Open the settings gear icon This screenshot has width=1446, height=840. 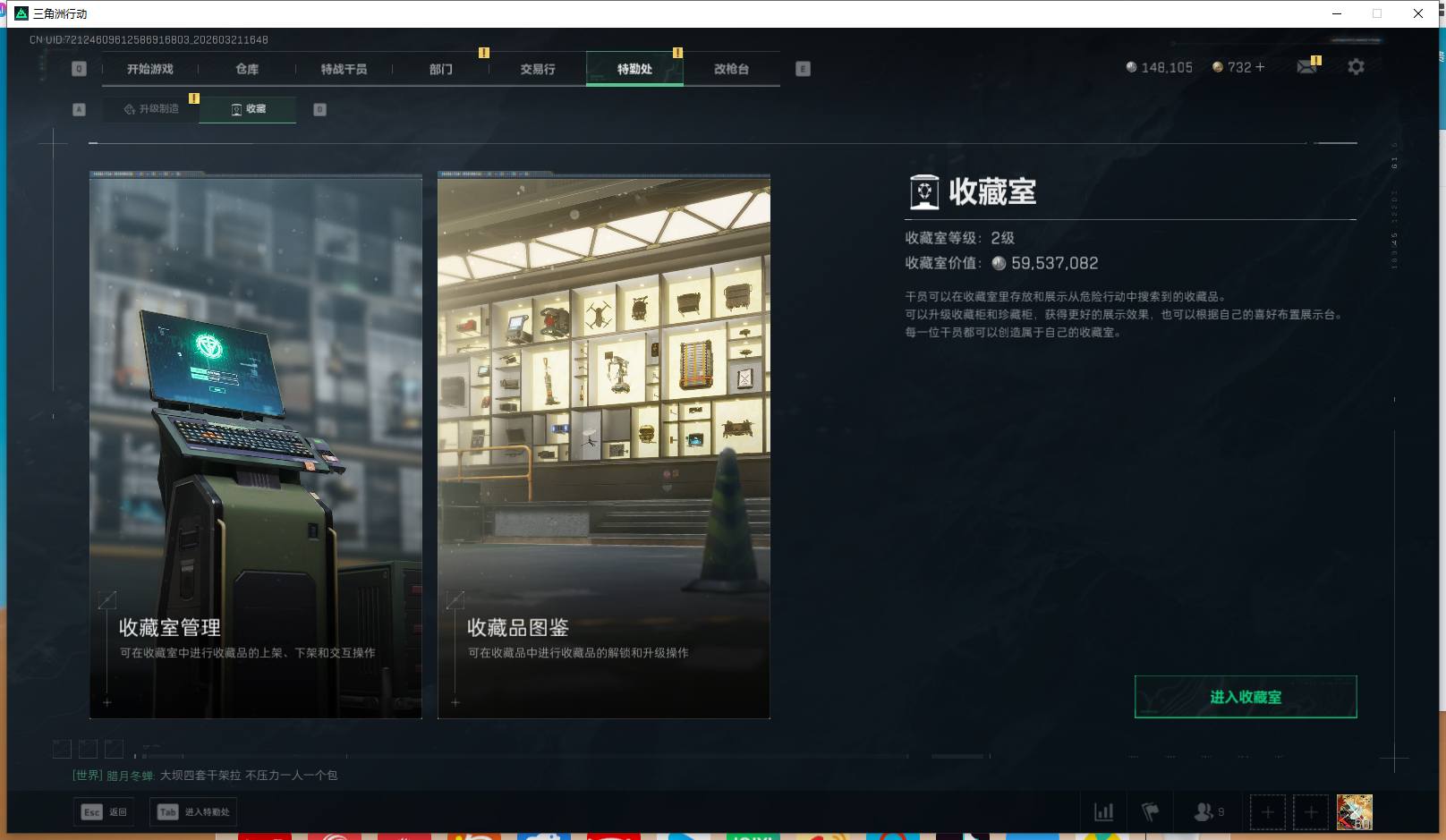tap(1356, 66)
